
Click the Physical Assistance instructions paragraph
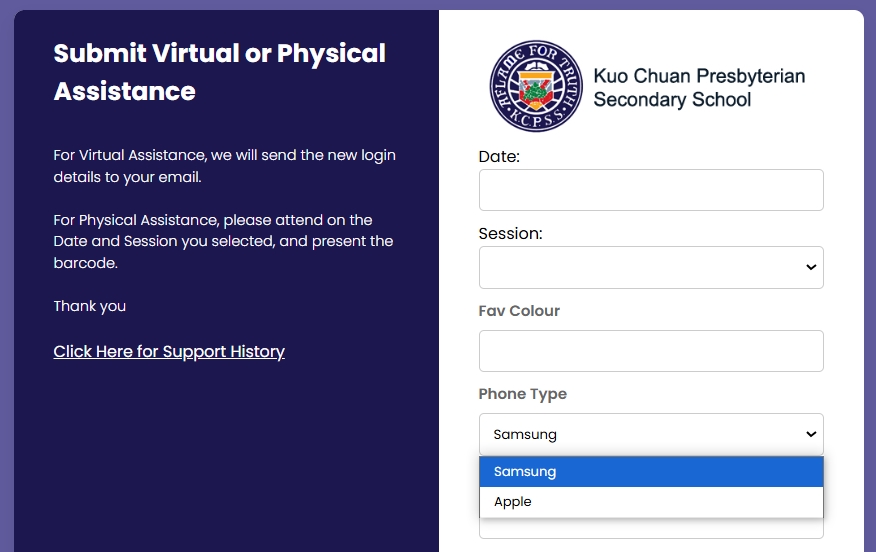click(x=223, y=241)
